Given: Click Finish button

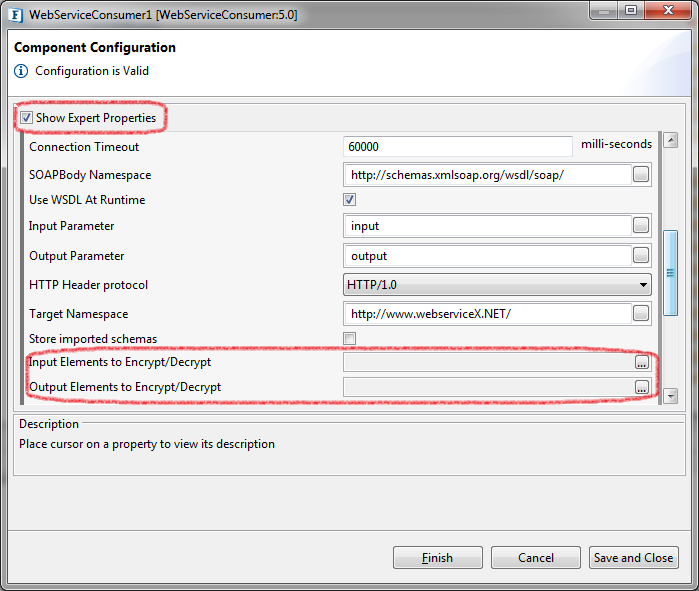Looking at the screenshot, I should tap(436, 558).
